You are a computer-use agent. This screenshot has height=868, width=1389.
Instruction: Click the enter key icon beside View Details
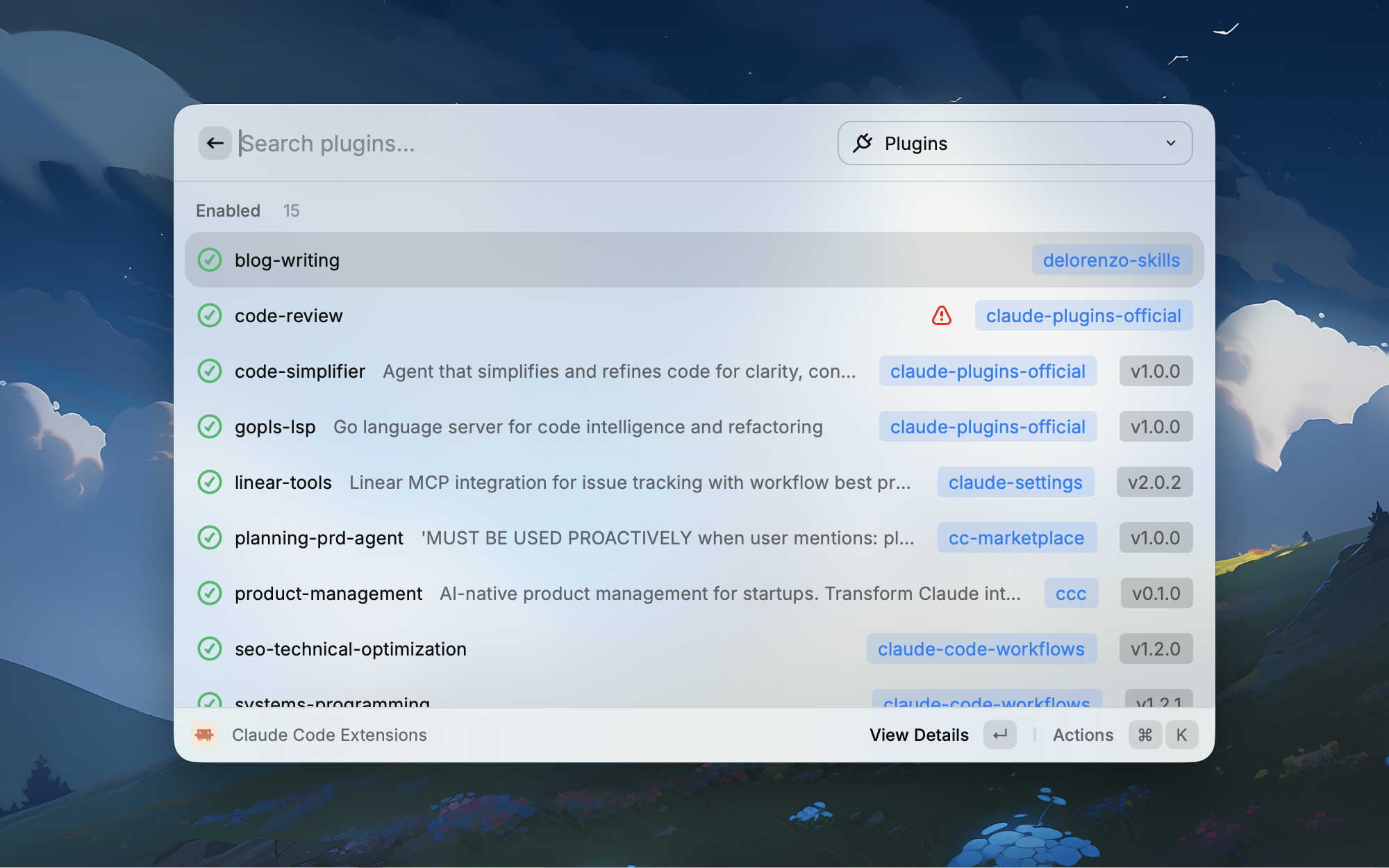(999, 735)
